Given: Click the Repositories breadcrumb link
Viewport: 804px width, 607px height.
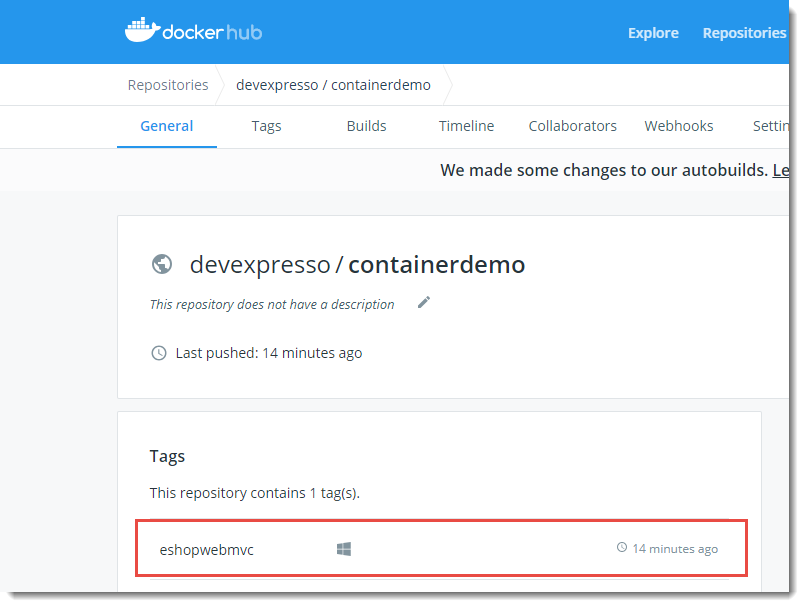Looking at the screenshot, I should click(167, 85).
